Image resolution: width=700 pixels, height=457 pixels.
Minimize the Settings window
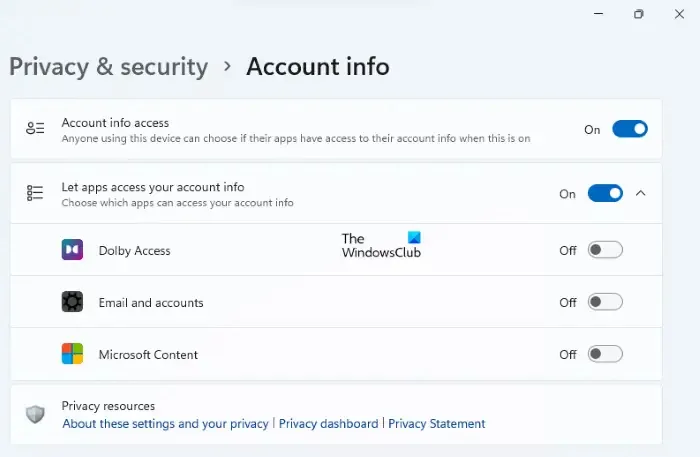(599, 14)
